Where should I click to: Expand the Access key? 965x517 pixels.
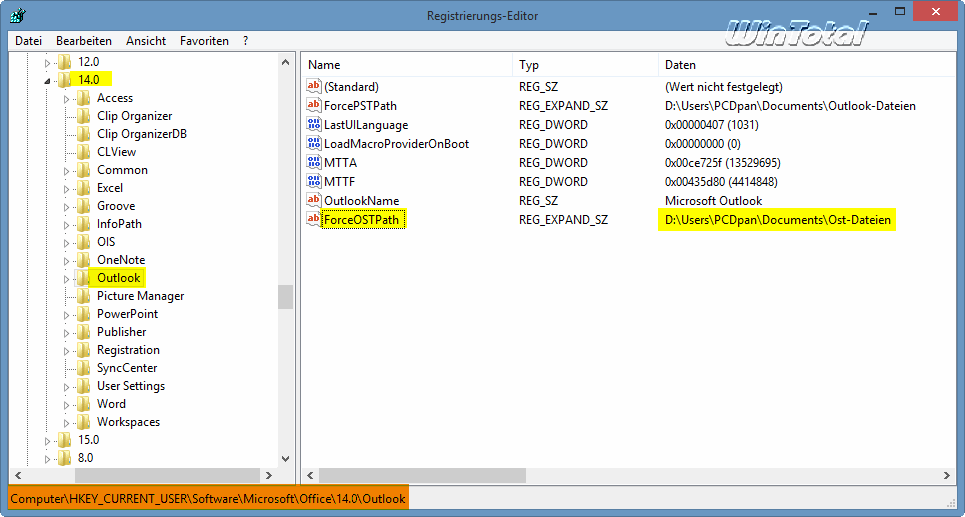coord(67,98)
